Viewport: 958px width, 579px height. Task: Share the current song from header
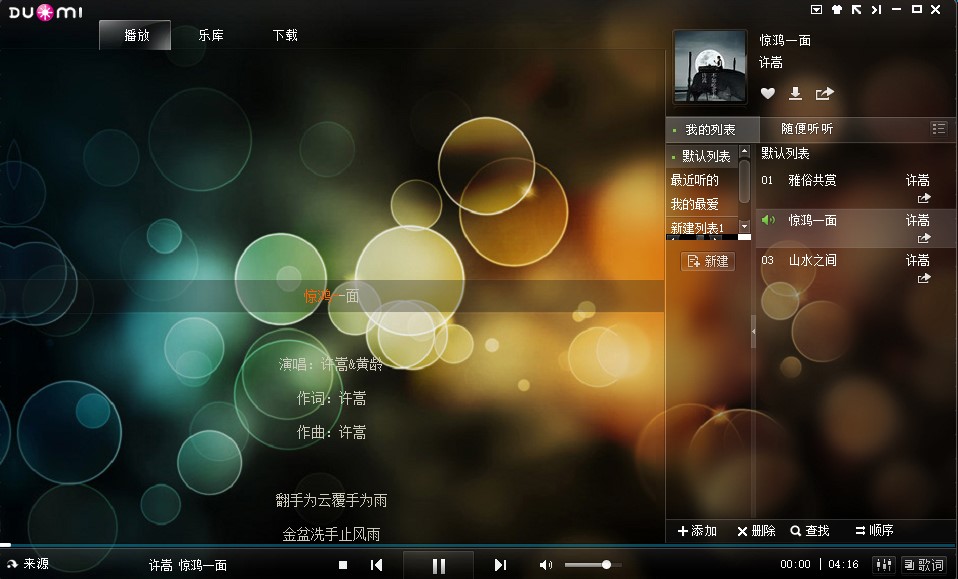click(x=824, y=93)
